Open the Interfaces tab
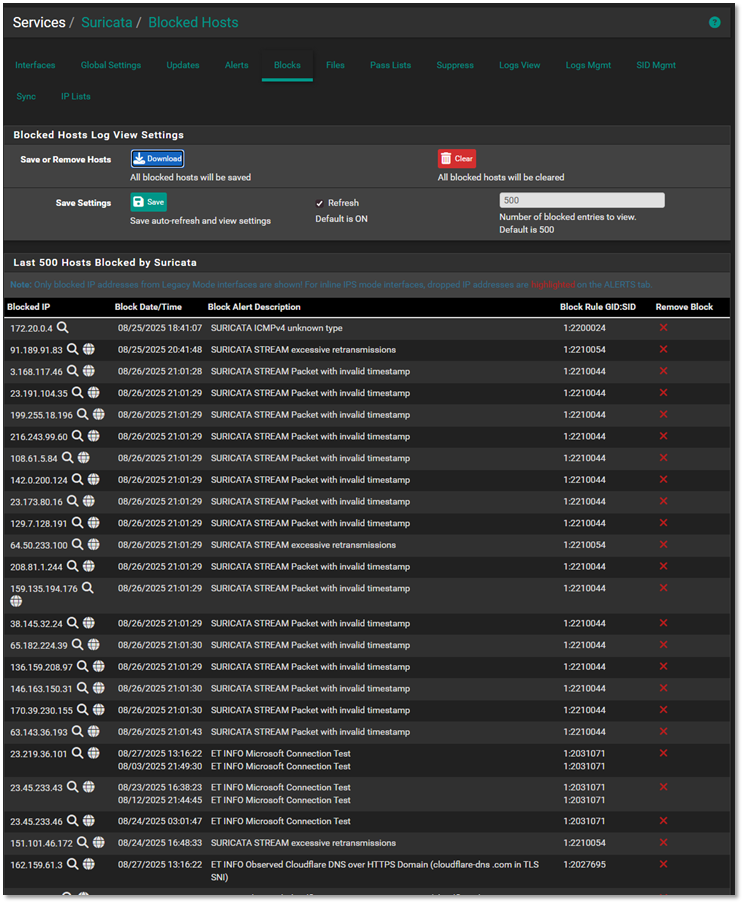The height and width of the screenshot is (904, 744). pyautogui.click(x=35, y=65)
